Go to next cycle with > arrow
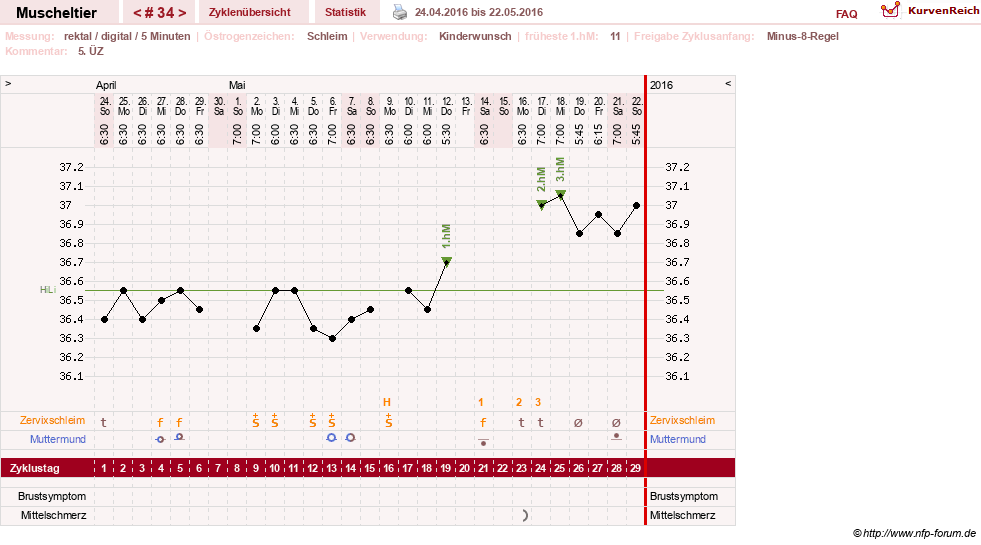This screenshot has width=981, height=545. pos(182,13)
